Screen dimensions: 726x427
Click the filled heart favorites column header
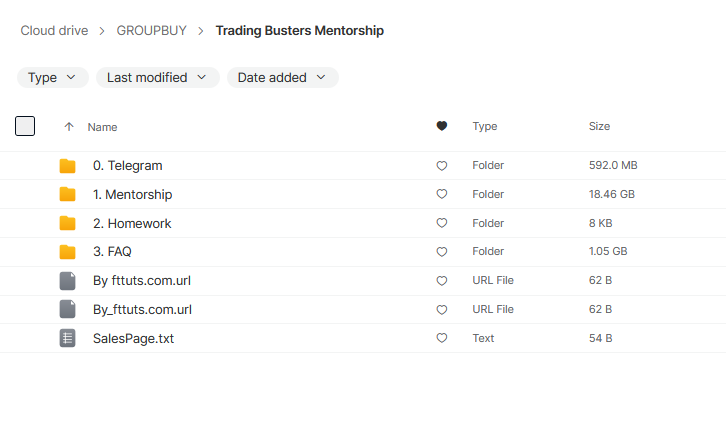coord(442,126)
